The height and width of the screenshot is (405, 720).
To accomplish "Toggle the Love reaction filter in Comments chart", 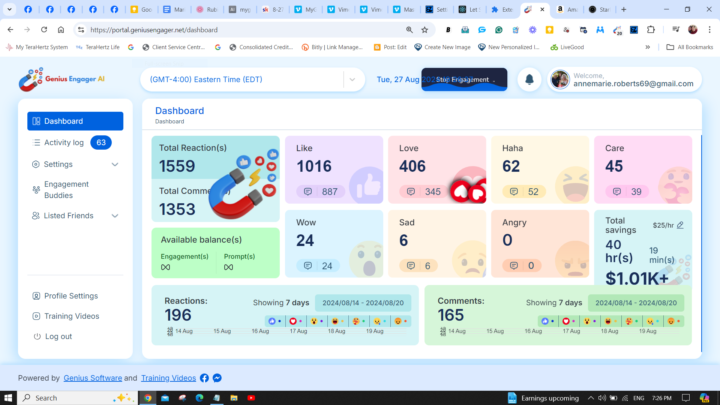I will click(x=567, y=321).
